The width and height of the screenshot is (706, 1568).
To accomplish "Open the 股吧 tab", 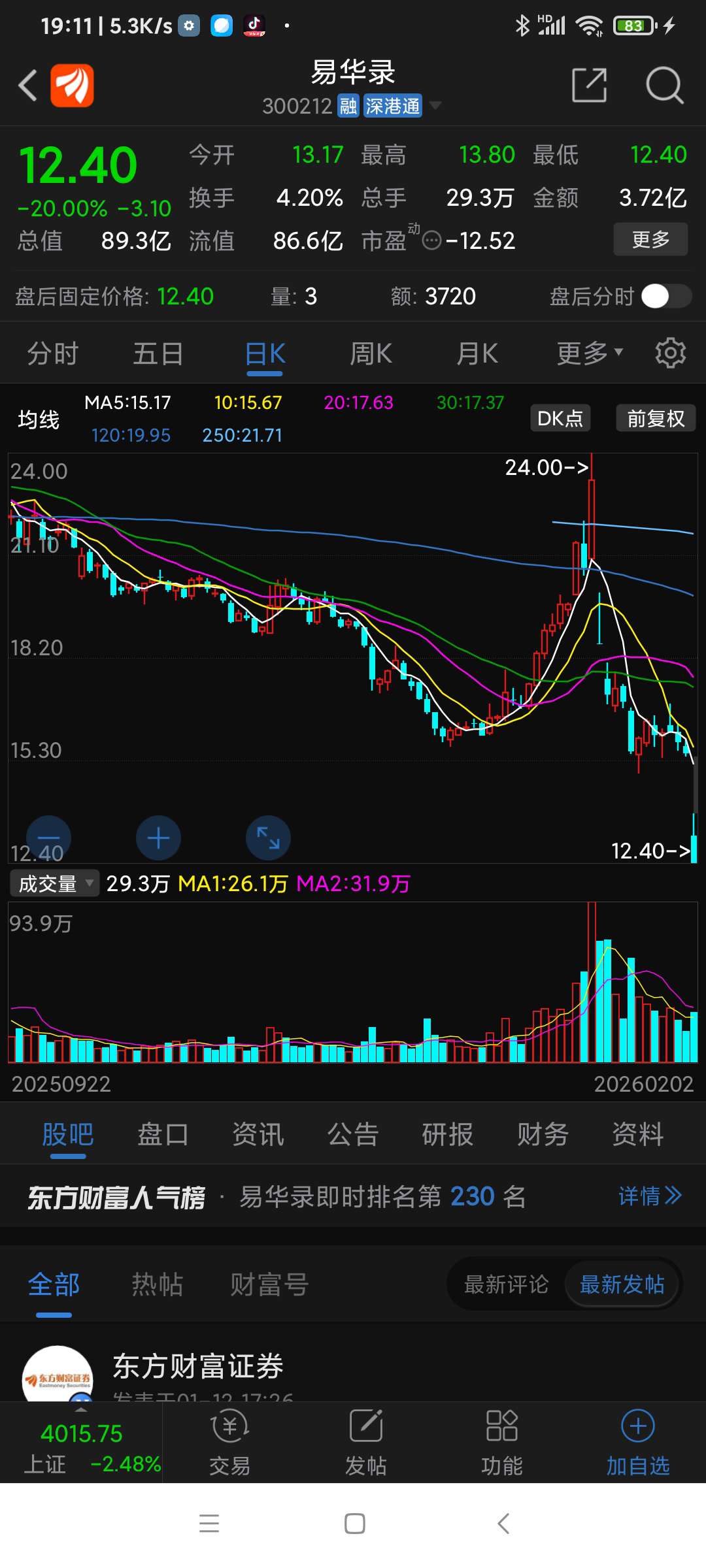I will point(68,1135).
